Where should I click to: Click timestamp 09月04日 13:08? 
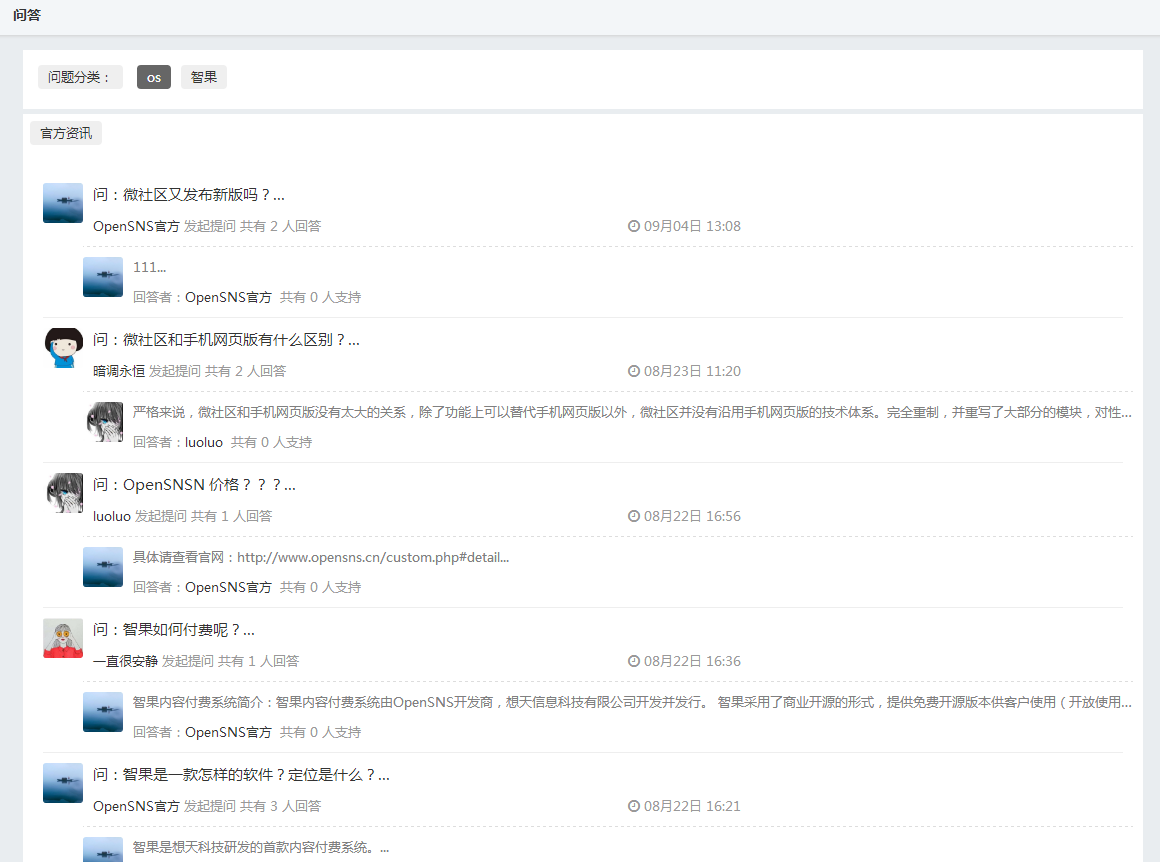(692, 226)
